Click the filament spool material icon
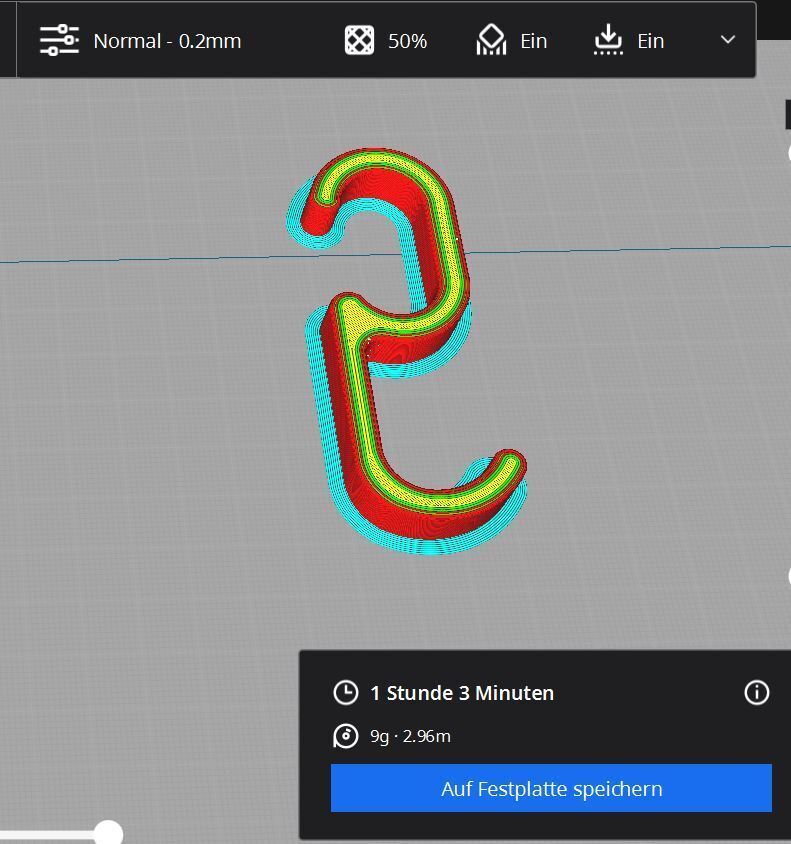The image size is (791, 844). [x=345, y=736]
